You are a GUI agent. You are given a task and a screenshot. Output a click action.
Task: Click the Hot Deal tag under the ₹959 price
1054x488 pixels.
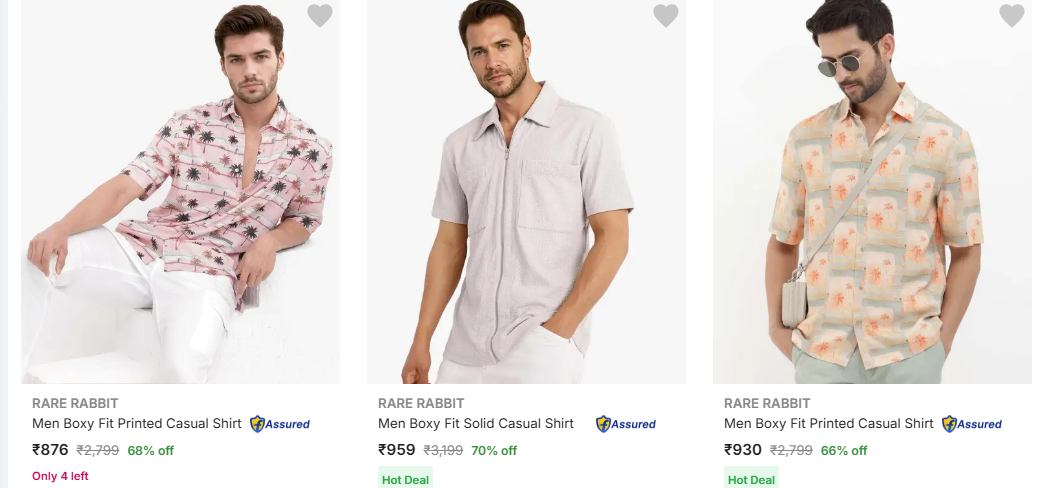(x=405, y=479)
